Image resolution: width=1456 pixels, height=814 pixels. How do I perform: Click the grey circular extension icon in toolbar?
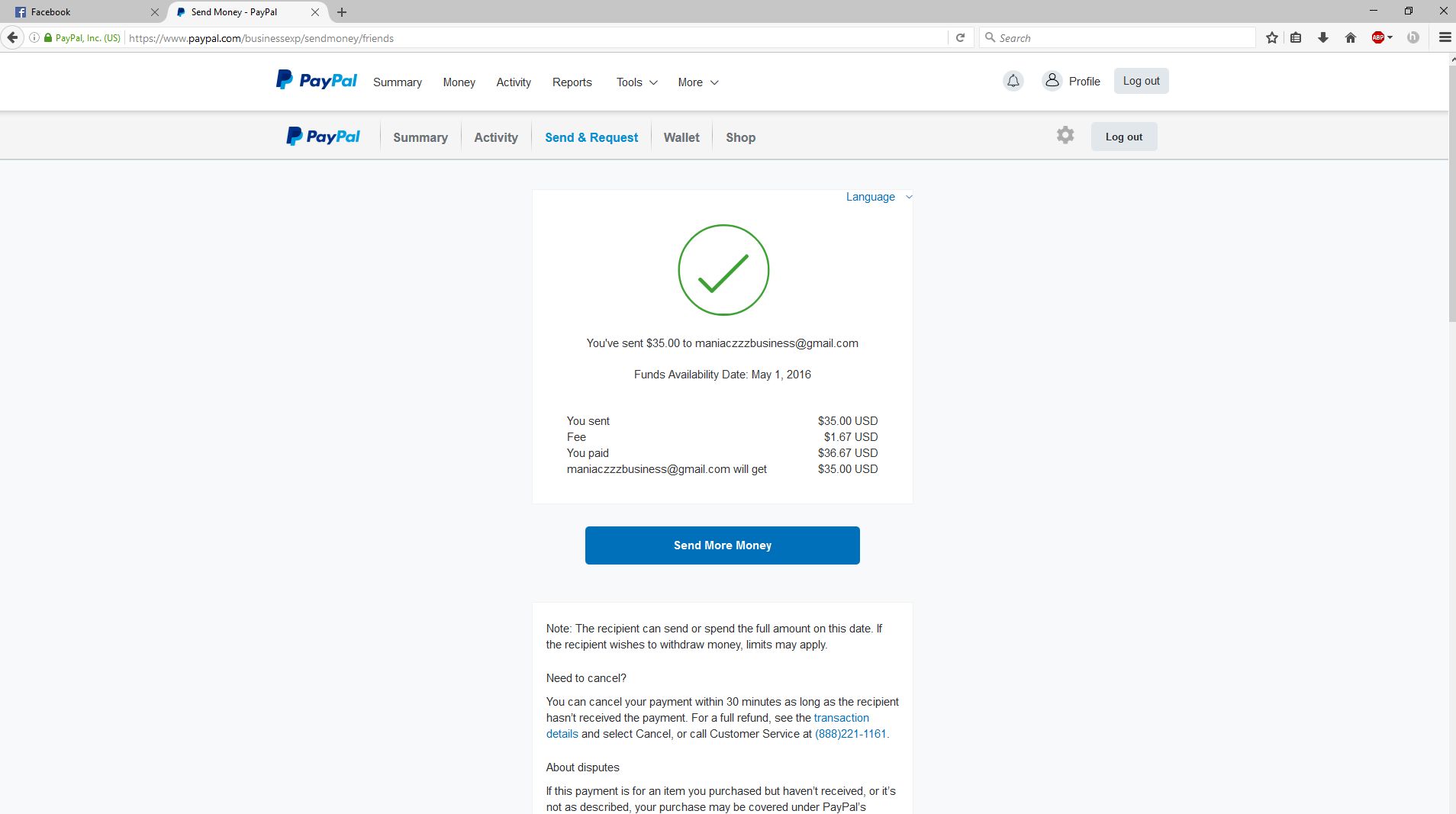coord(1413,37)
